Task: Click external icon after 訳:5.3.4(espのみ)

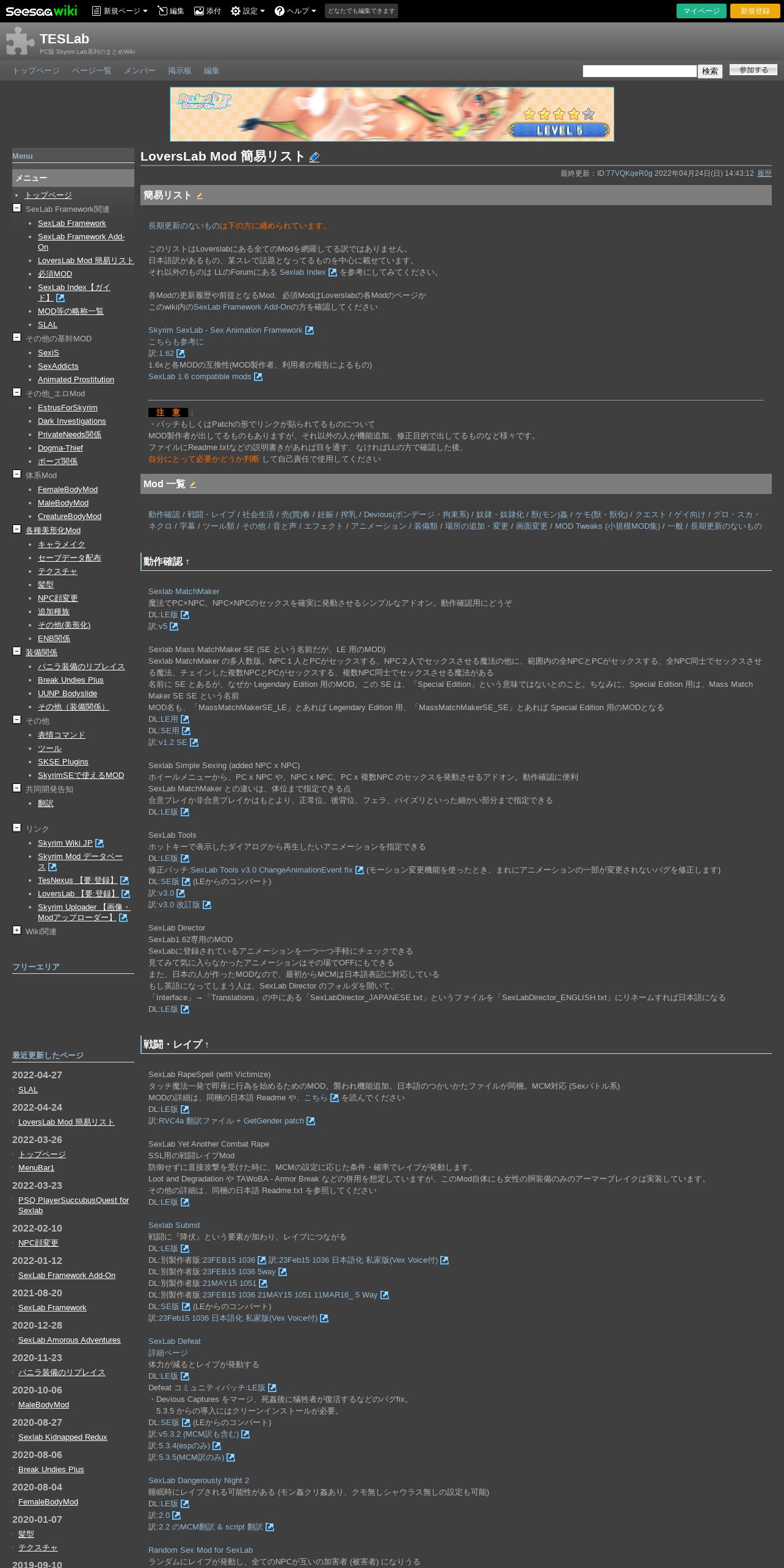Action: coord(217,1446)
